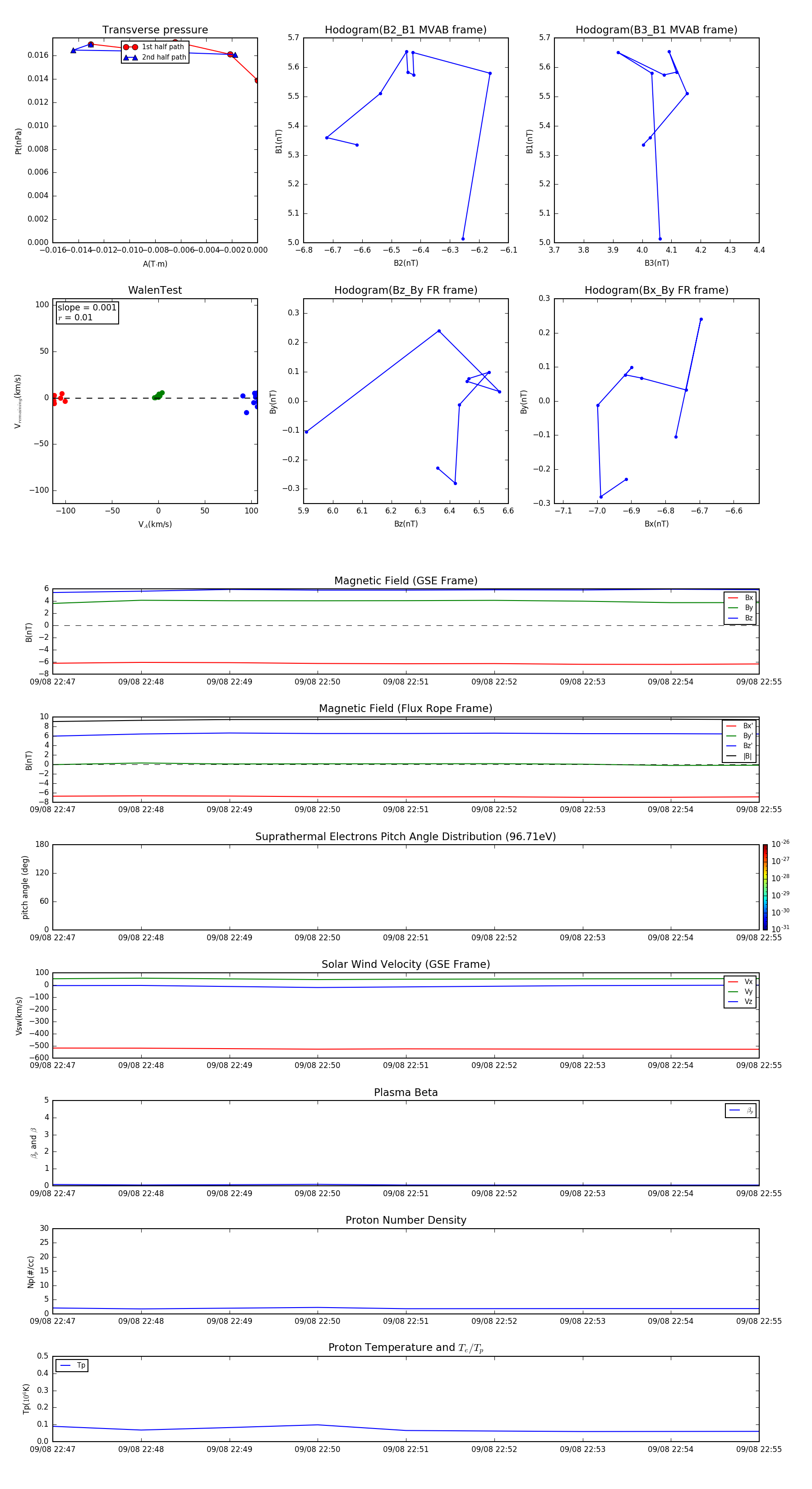The width and height of the screenshot is (812, 1489).
Task: Click the 'Magnetic Field (GSE Frame)' title
Action: (406, 581)
